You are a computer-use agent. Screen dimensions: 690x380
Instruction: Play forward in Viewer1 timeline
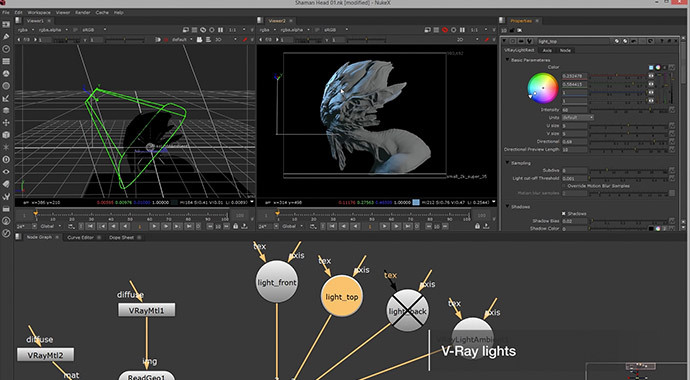[x=154, y=227]
